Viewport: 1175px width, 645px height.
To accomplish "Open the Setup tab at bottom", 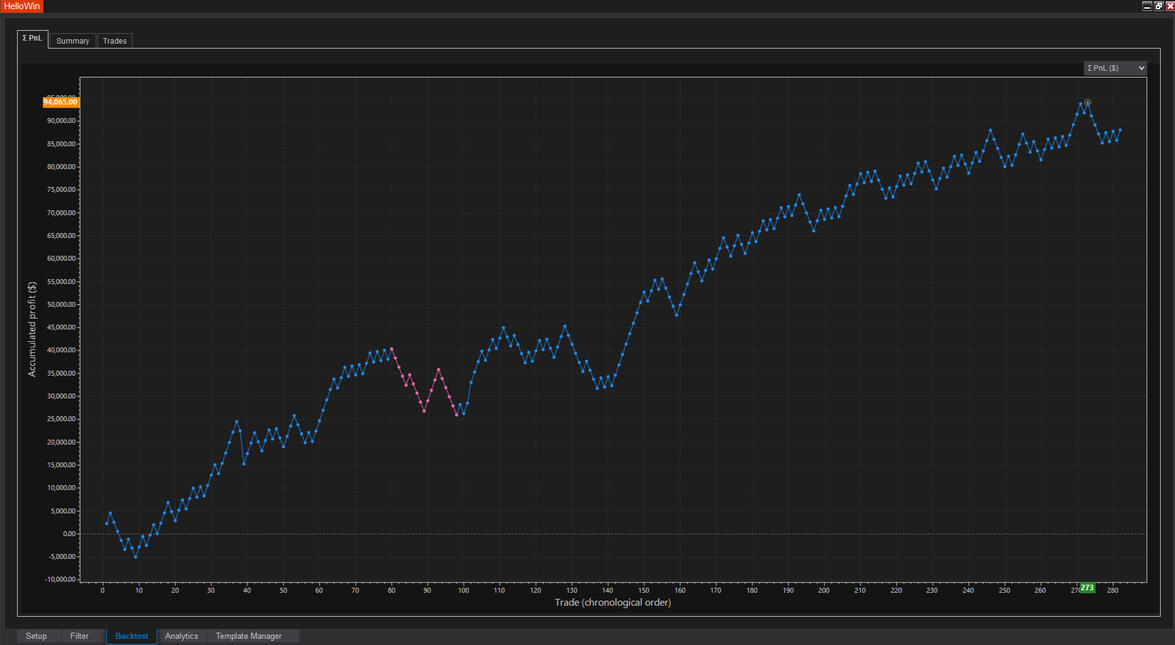I will click(x=36, y=636).
